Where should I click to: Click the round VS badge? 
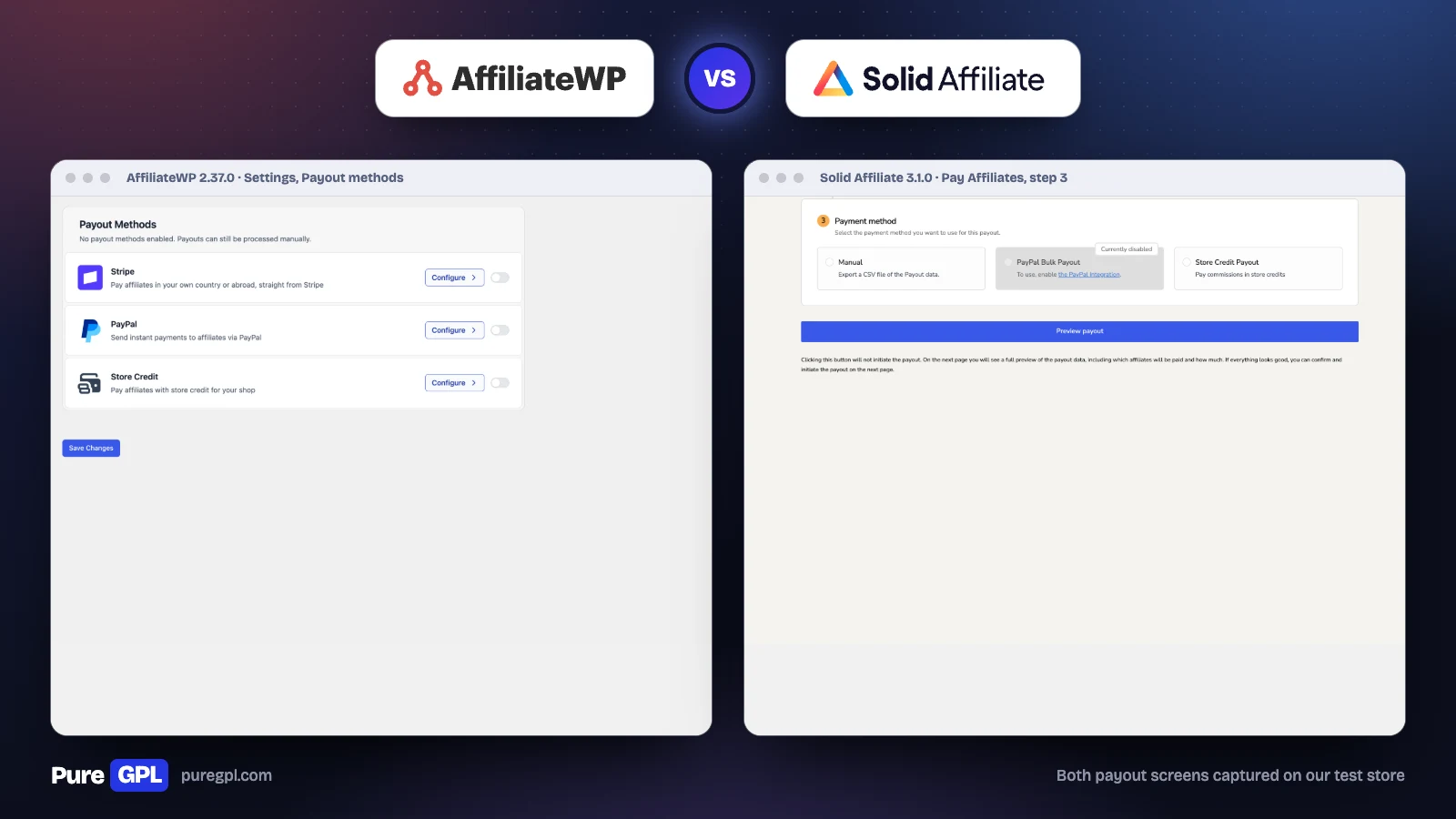720,78
